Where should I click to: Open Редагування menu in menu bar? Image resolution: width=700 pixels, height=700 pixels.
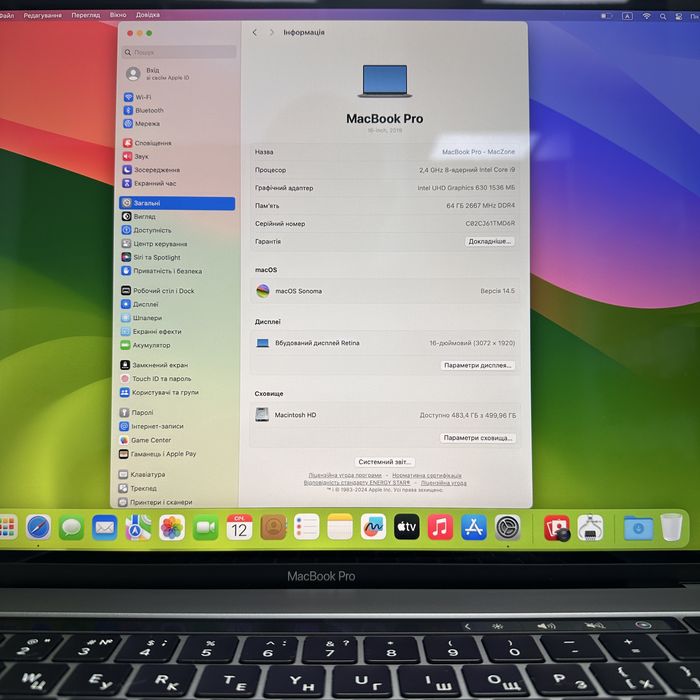click(x=42, y=15)
